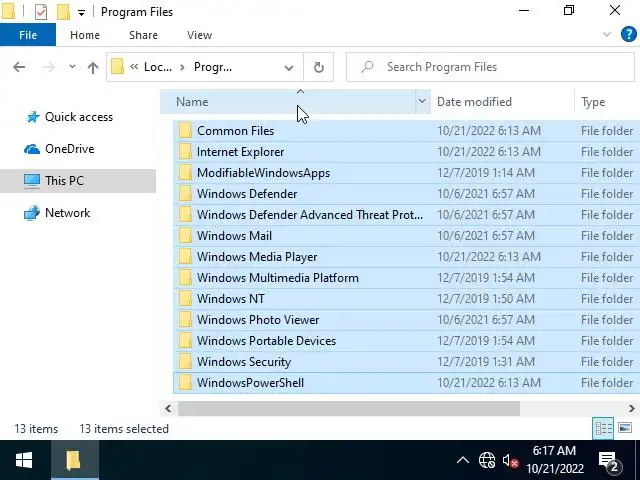640x480 pixels.
Task: Sort by Date modified column
Action: pos(503,102)
